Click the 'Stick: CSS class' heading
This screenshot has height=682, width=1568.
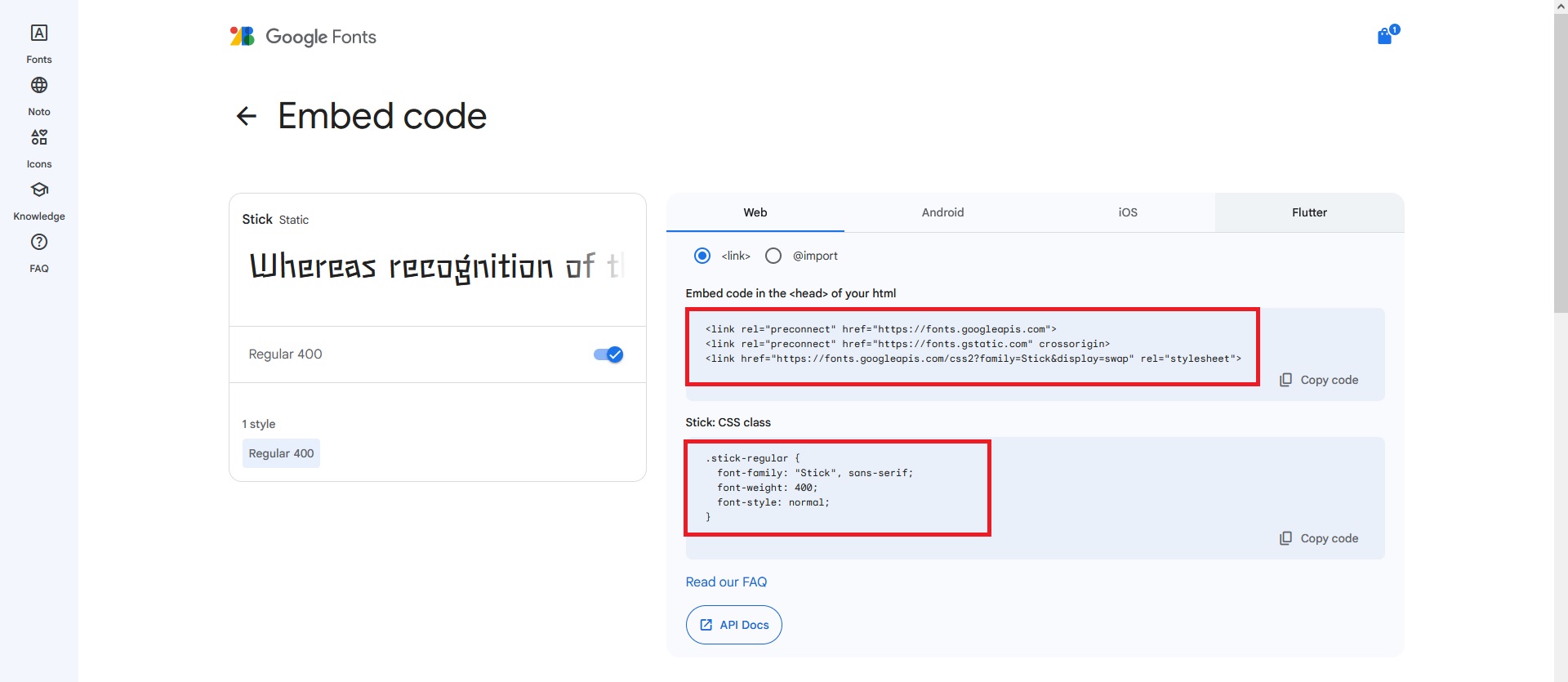pos(728,422)
